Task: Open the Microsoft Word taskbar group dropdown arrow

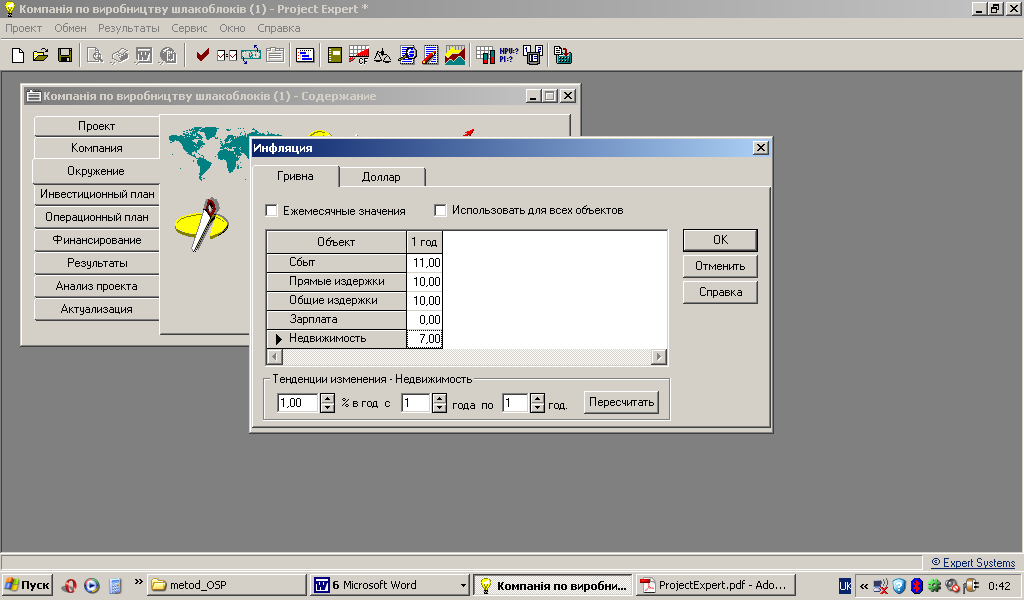Action: 463,586
